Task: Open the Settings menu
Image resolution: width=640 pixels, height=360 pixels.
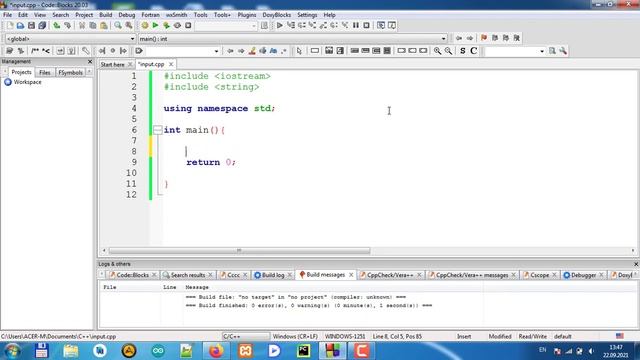Action: 307,15
